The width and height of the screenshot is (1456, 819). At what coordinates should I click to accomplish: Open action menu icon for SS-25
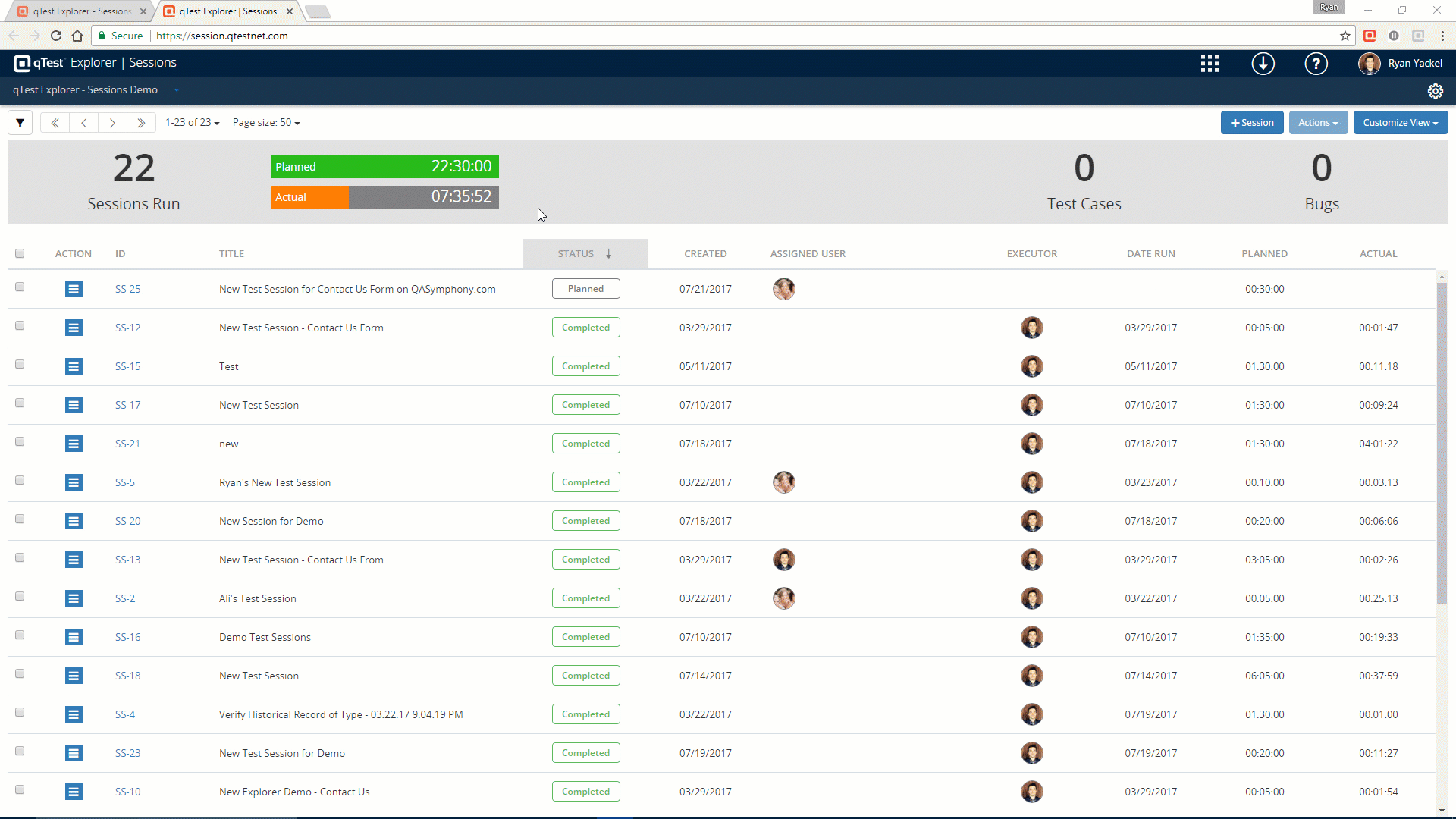tap(74, 289)
